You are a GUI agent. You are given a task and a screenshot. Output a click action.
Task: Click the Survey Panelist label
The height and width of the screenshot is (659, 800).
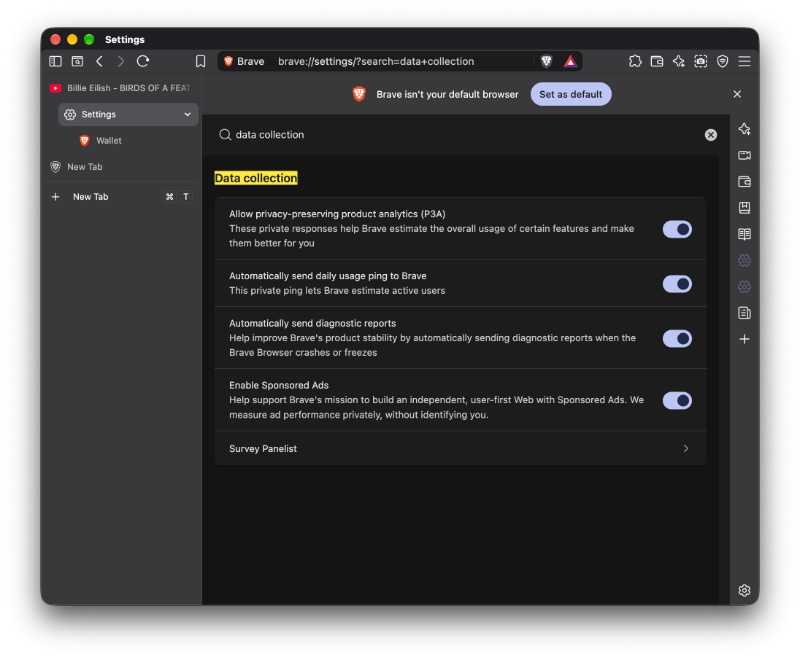pos(263,449)
